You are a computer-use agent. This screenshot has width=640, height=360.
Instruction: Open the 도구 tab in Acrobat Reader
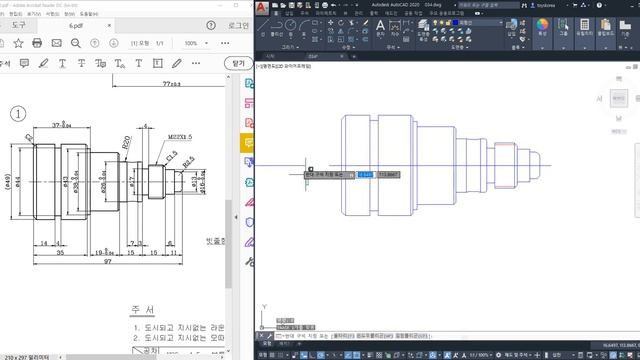[x=18, y=25]
